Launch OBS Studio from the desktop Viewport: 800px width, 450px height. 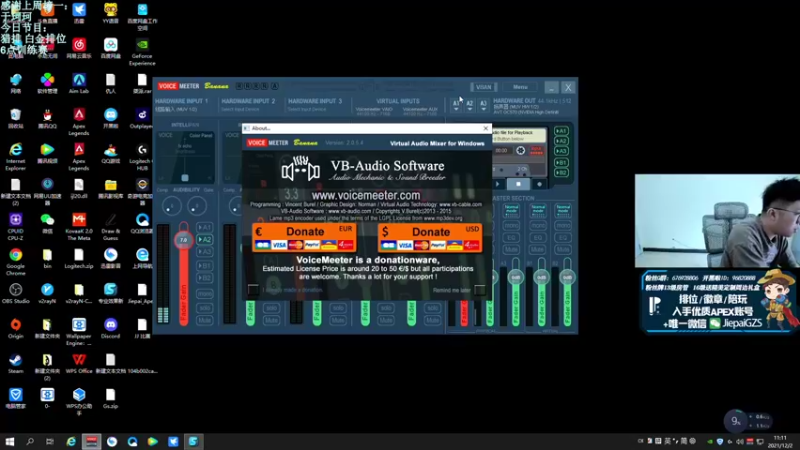pos(15,293)
